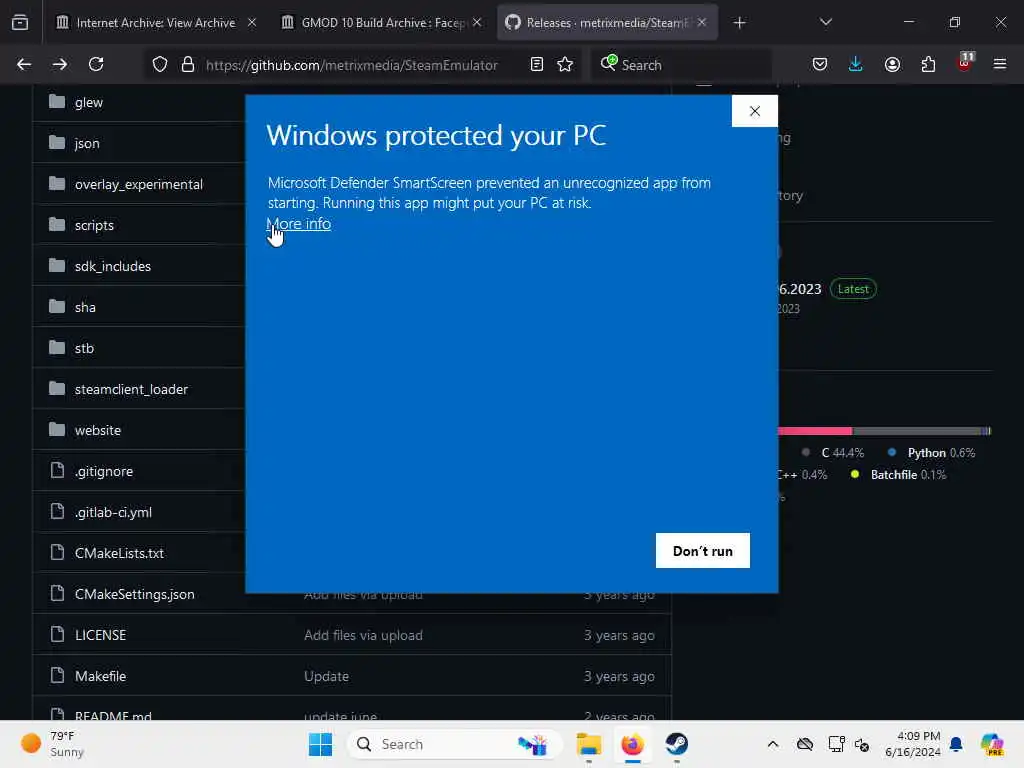Click the Latest release badge
This screenshot has height=768, width=1024.
pyautogui.click(x=853, y=289)
